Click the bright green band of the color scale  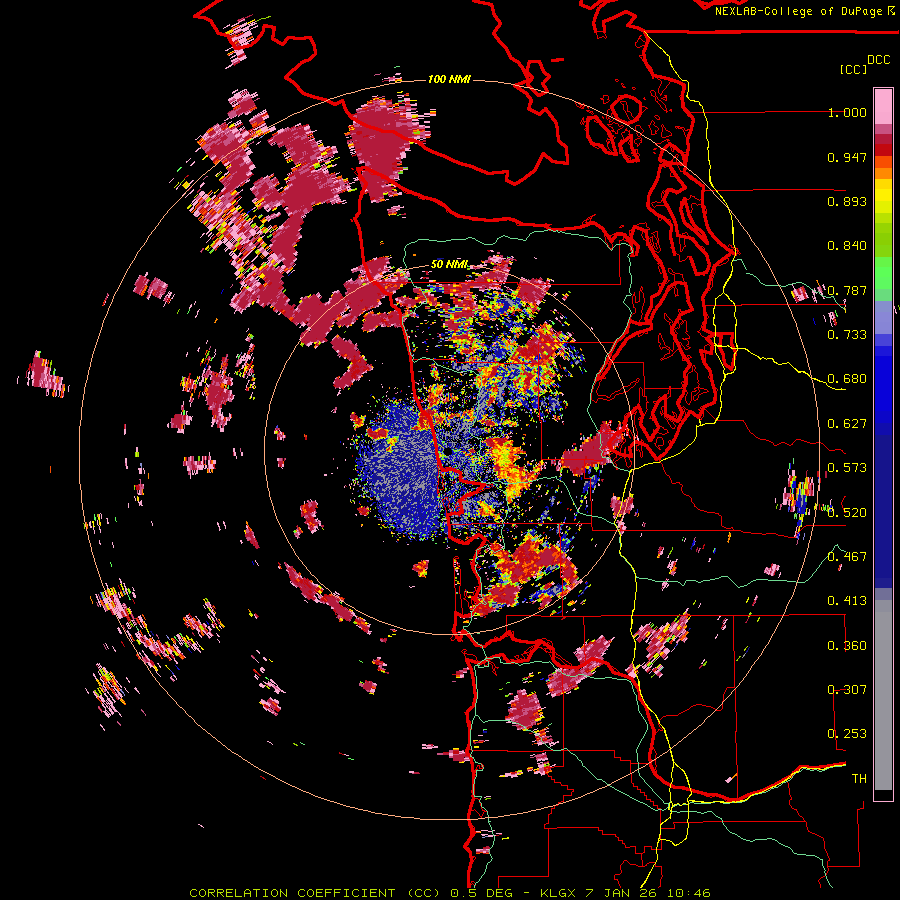point(883,273)
